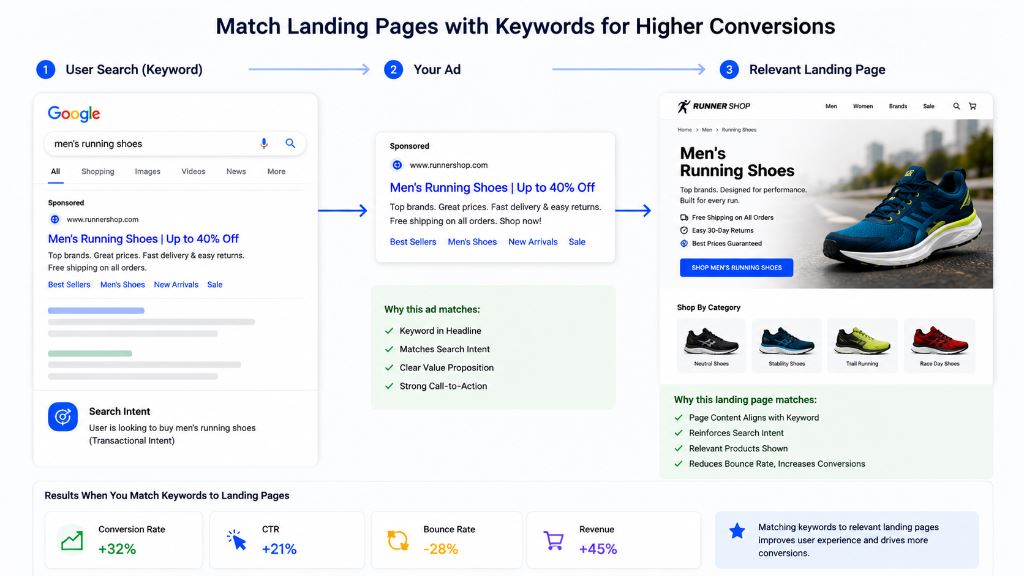Select the Trail Running category thumbnail
This screenshot has width=1024, height=576.
click(862, 346)
